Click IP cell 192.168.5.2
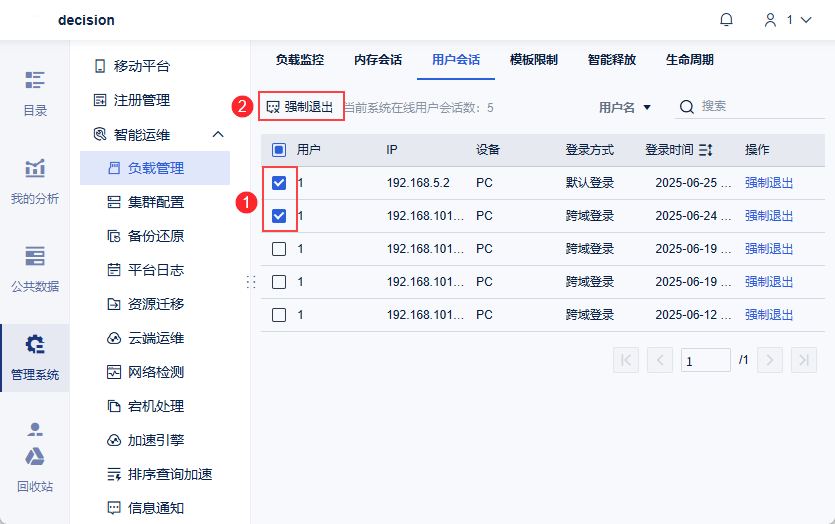 click(x=418, y=183)
